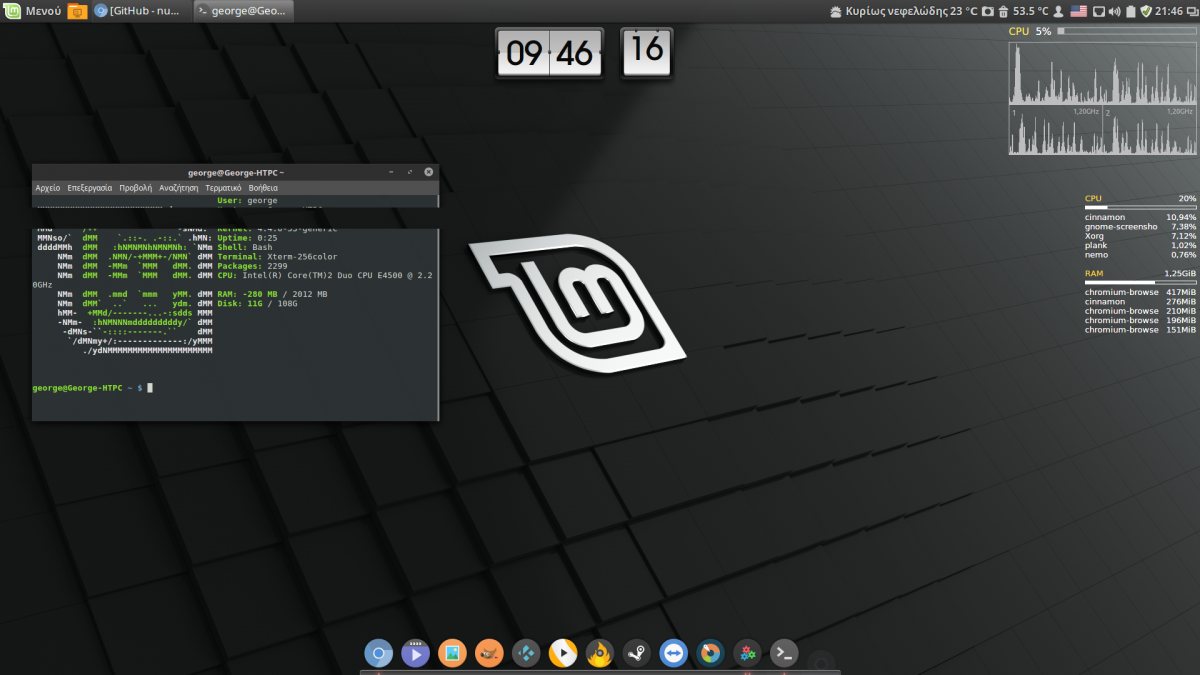Click the Packages: 2299 line in terminal
Viewport: 1200px width, 675px height.
pyautogui.click(x=253, y=266)
